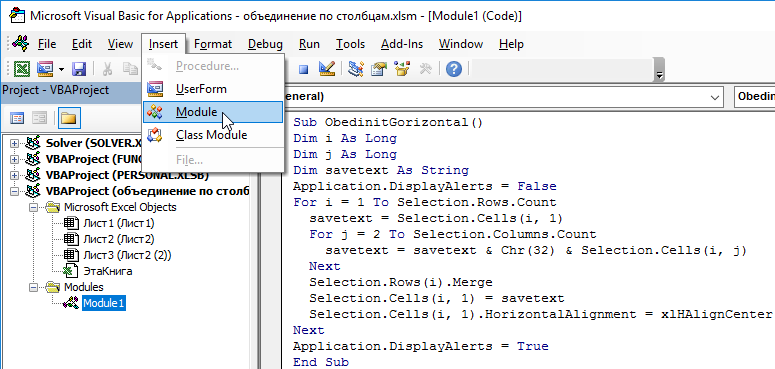
Task: Open the Obedin... procedure dropdown box
Action: [x=755, y=97]
